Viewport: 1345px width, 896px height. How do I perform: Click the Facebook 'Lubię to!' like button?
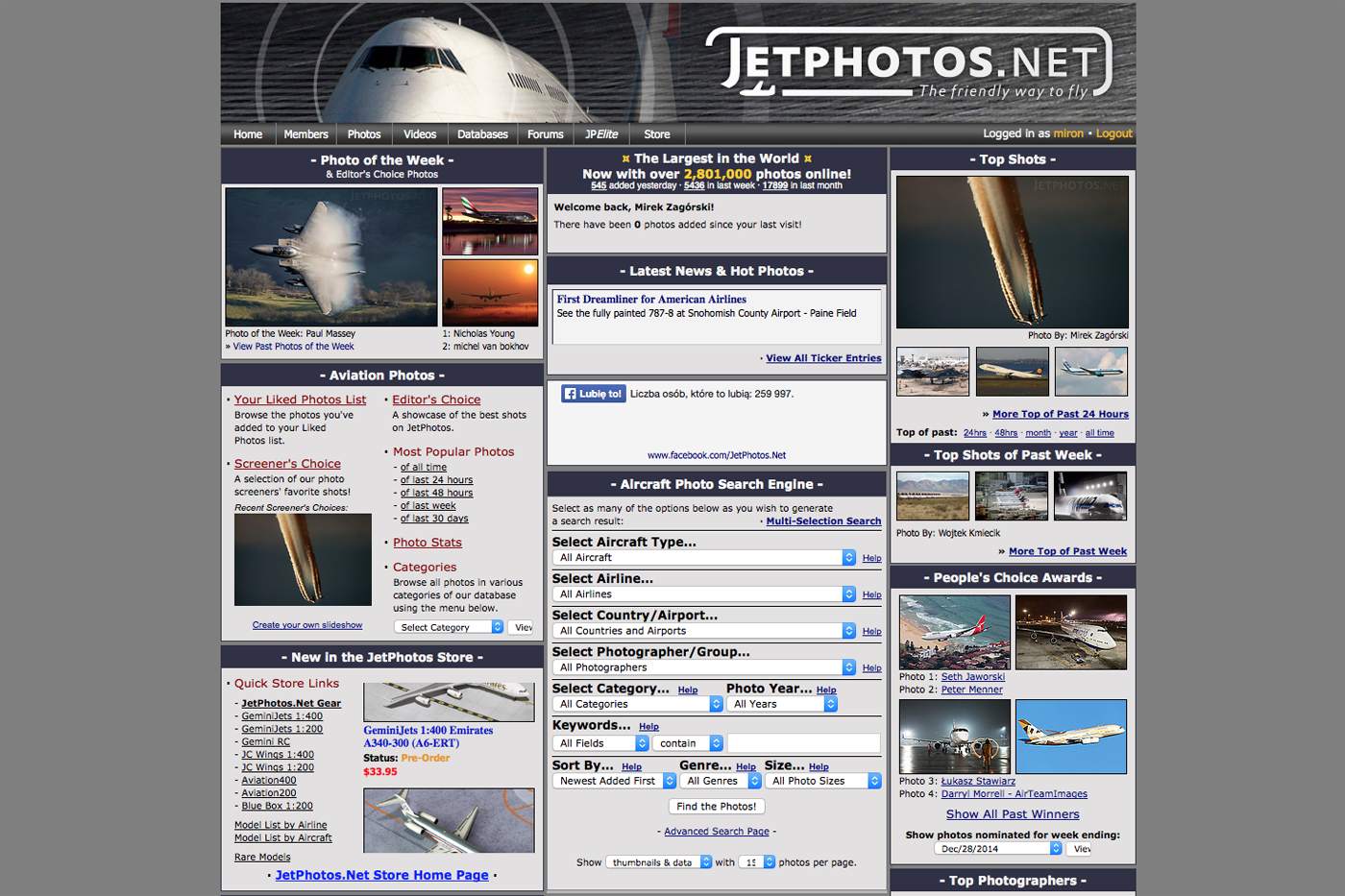pos(594,394)
